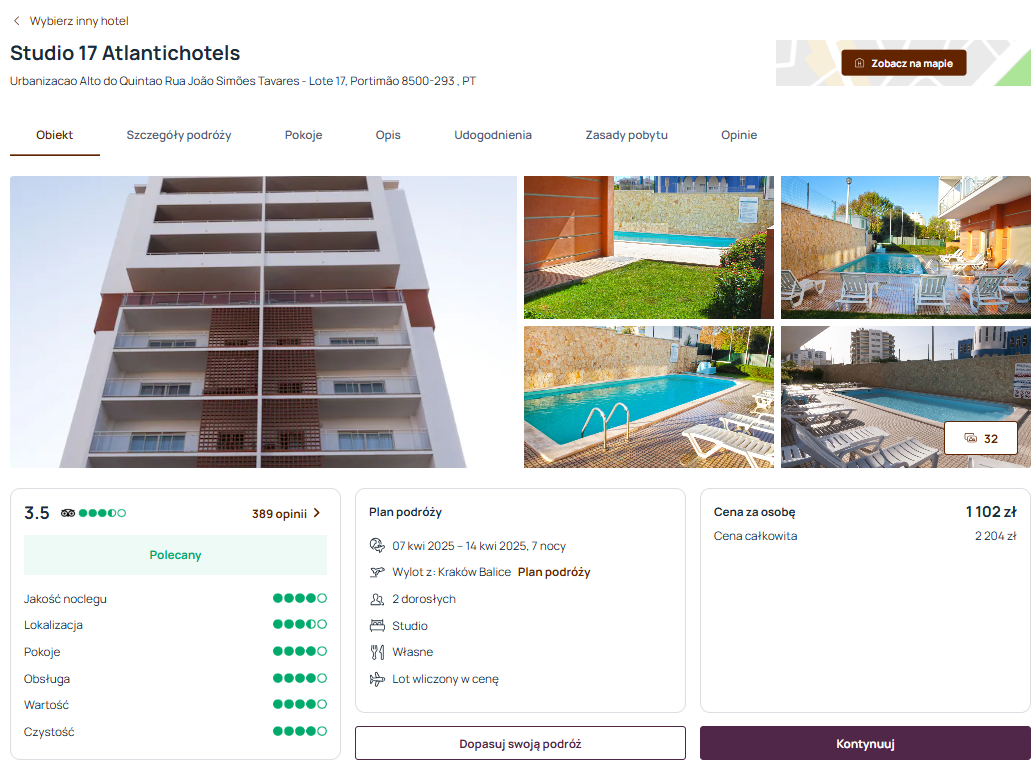Viewport: 1033px width, 762px height.
Task: Click the Obsługa rating dots
Action: pos(300,678)
